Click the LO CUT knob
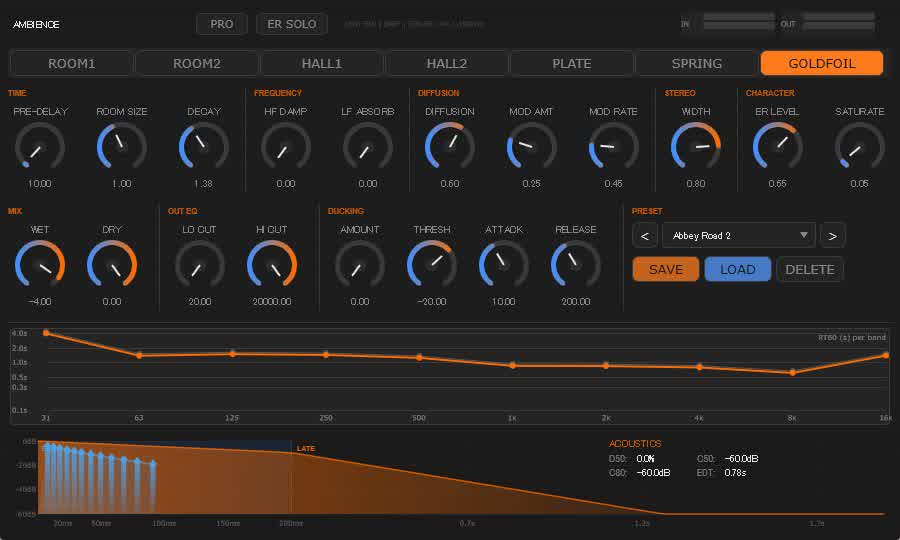The height and width of the screenshot is (540, 900). click(x=200, y=265)
